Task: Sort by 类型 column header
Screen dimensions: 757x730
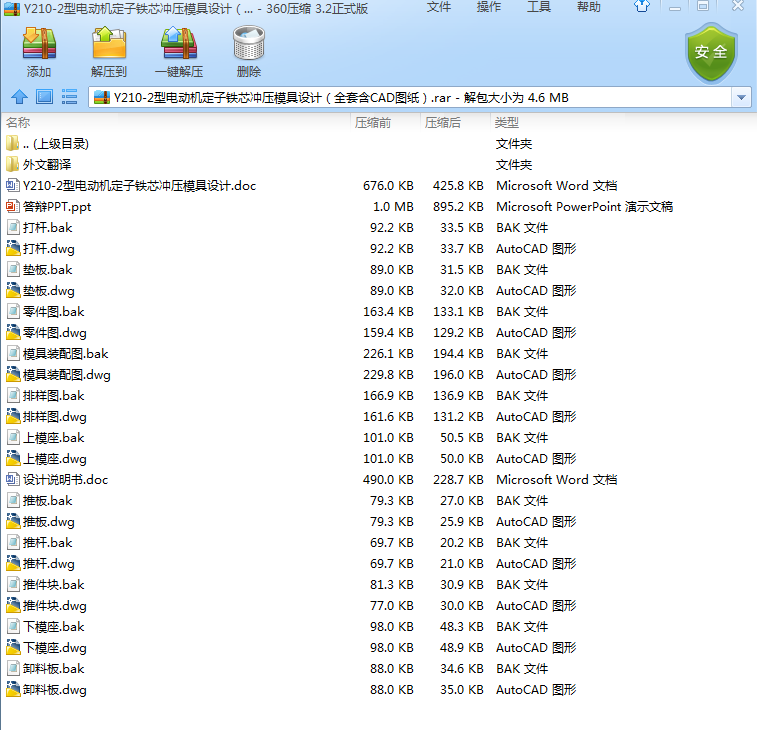Action: (x=506, y=123)
